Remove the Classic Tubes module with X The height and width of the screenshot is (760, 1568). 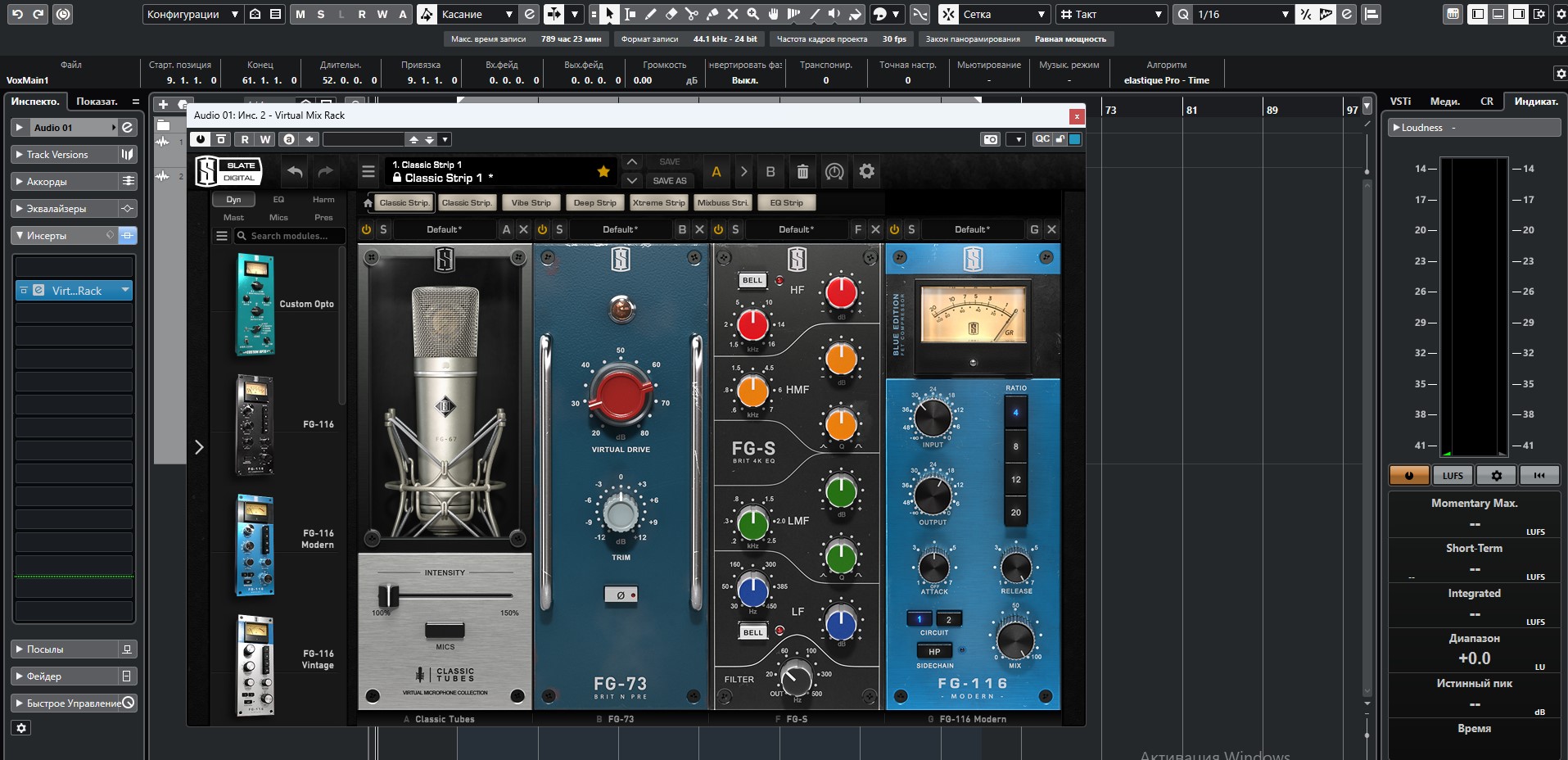pos(524,229)
